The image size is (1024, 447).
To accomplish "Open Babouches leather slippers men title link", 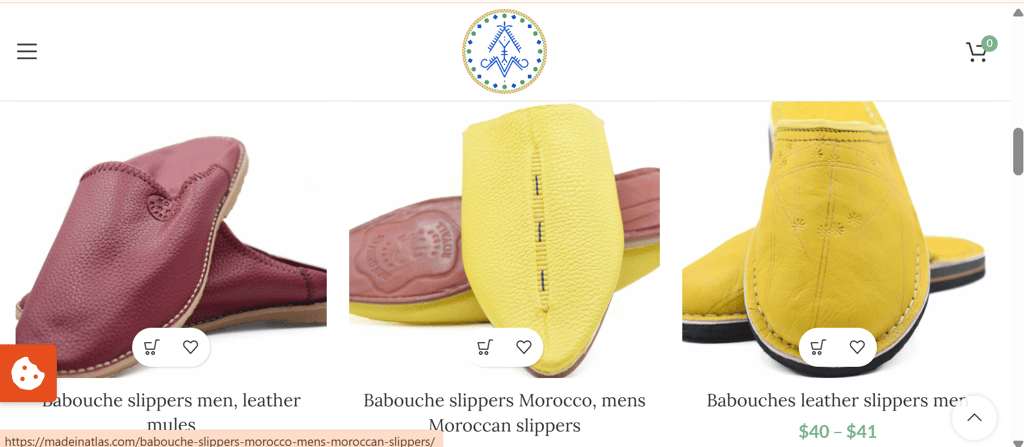I will tap(837, 400).
